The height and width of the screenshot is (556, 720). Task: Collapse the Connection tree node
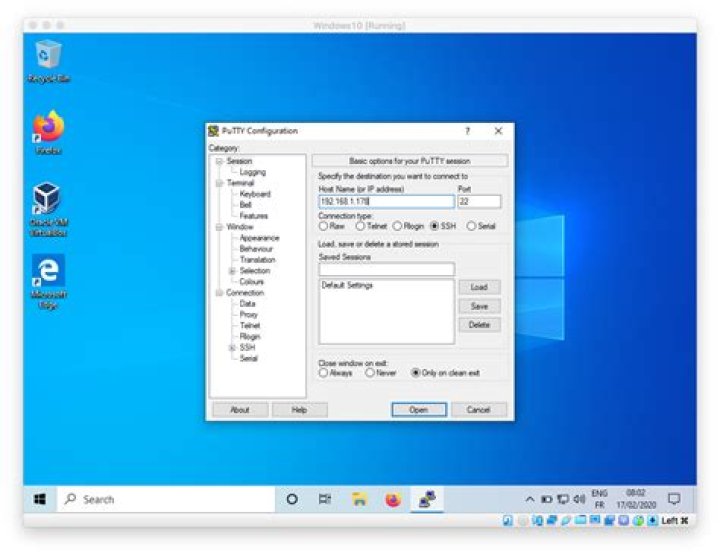pyautogui.click(x=219, y=293)
